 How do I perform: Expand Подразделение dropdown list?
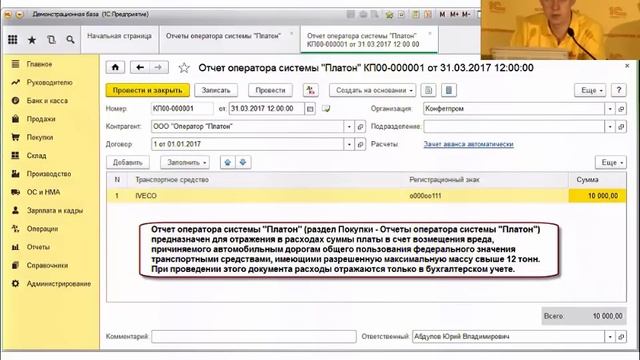click(610, 127)
